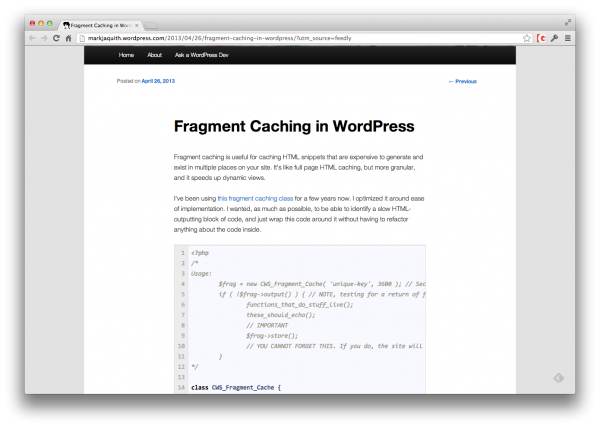Follow the April 26, 2013 date link

click(158, 81)
